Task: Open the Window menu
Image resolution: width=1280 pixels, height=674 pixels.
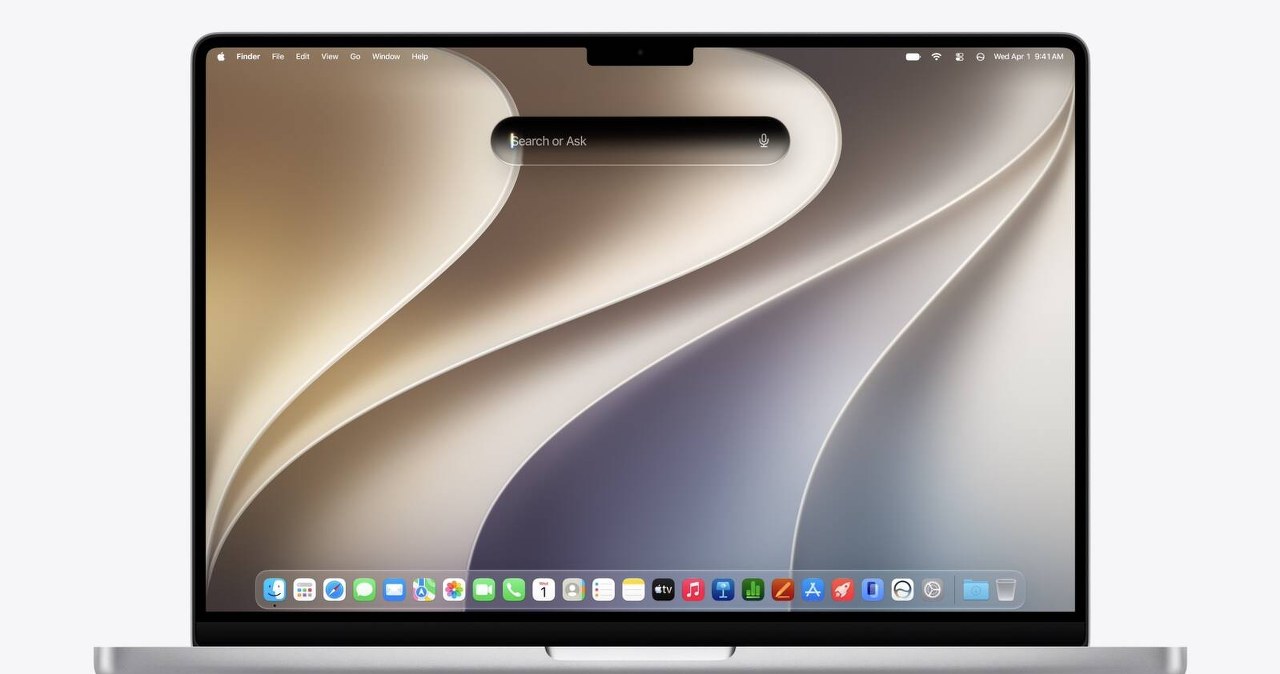Action: 386,57
